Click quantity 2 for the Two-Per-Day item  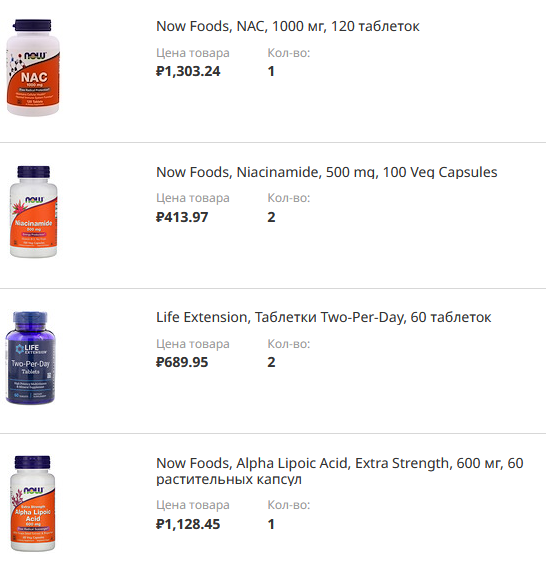click(271, 362)
